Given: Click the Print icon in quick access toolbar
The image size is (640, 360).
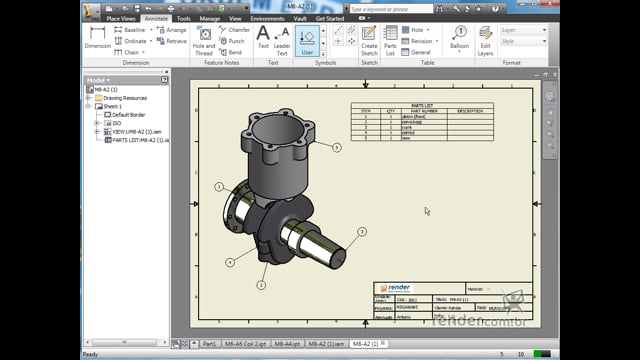Looking at the screenshot, I should 171,8.
